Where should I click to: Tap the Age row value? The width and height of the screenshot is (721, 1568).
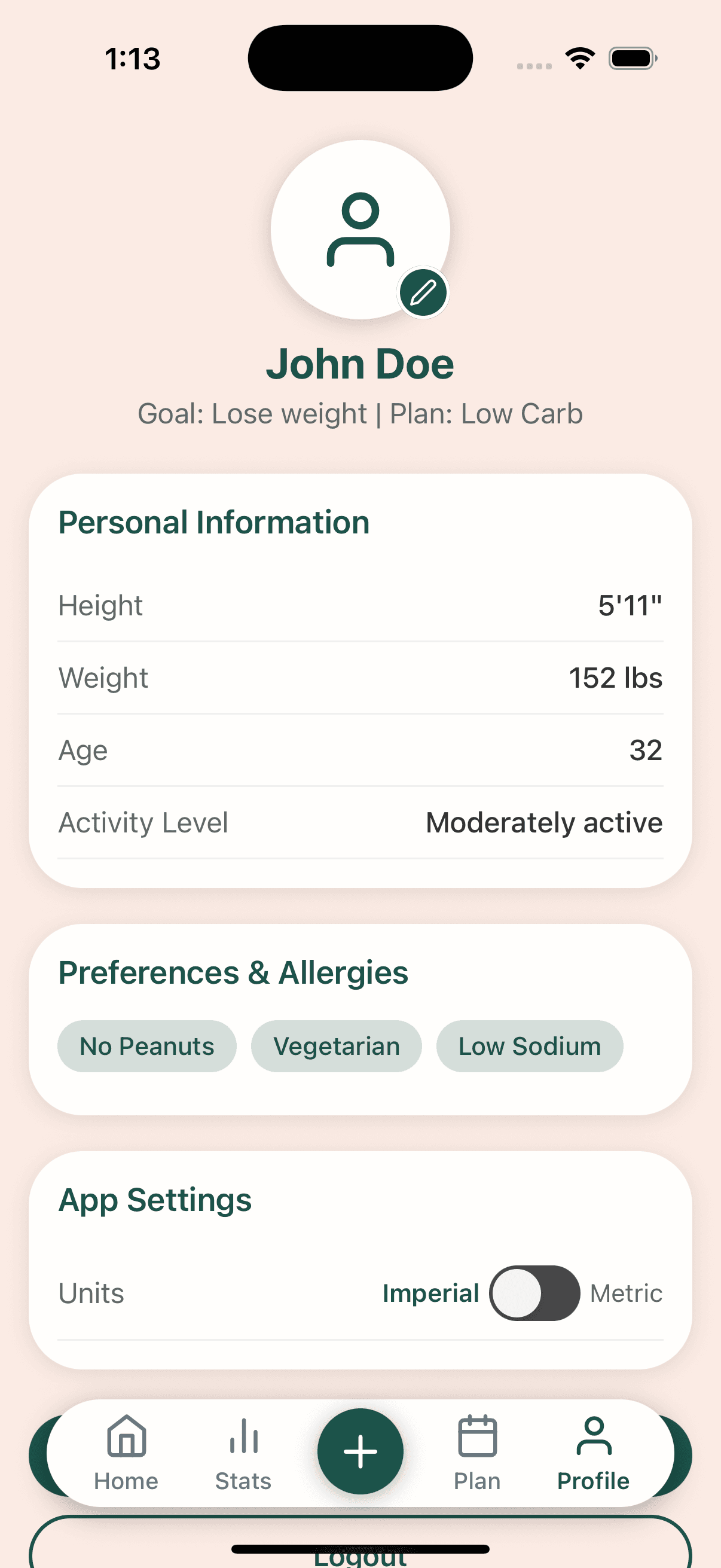pos(645,750)
